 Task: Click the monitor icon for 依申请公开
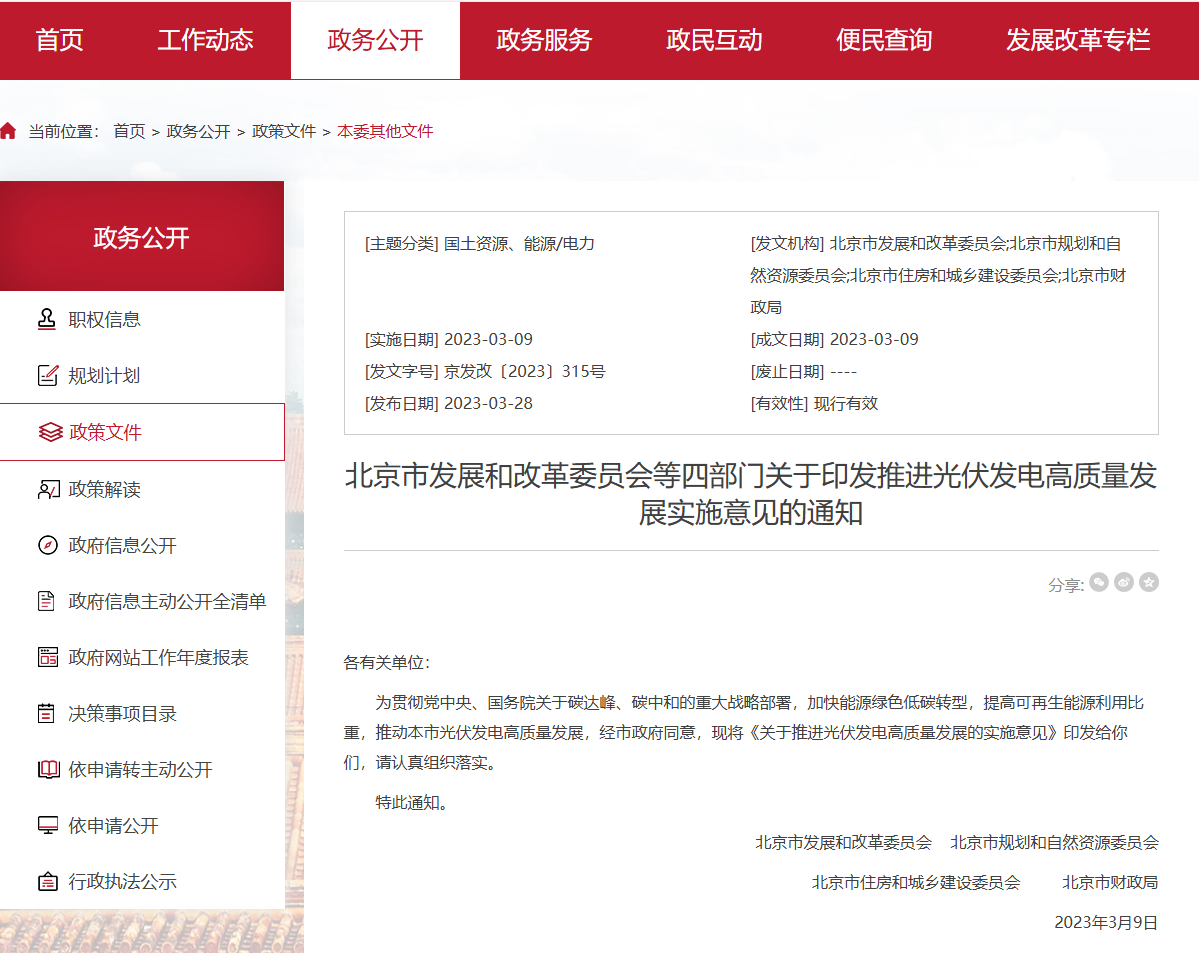(47, 825)
